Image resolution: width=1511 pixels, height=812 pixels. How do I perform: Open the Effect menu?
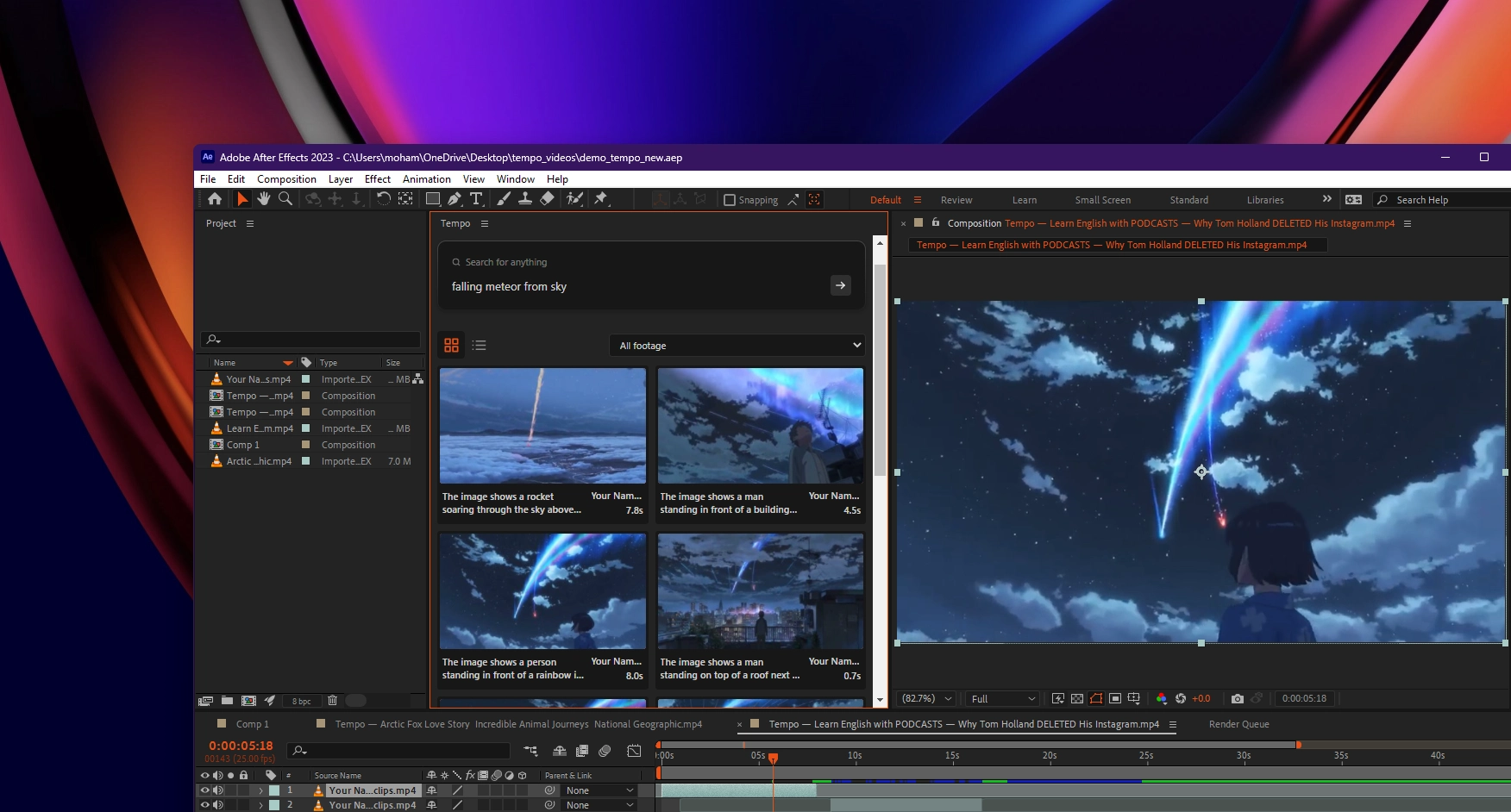pos(378,179)
